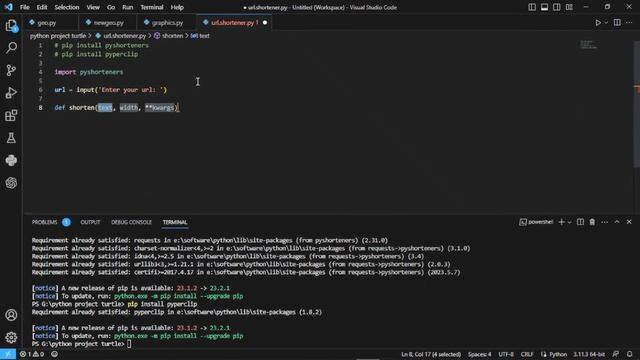The width and height of the screenshot is (640, 360).
Task: Open the Extensions view
Action: pos(11,116)
